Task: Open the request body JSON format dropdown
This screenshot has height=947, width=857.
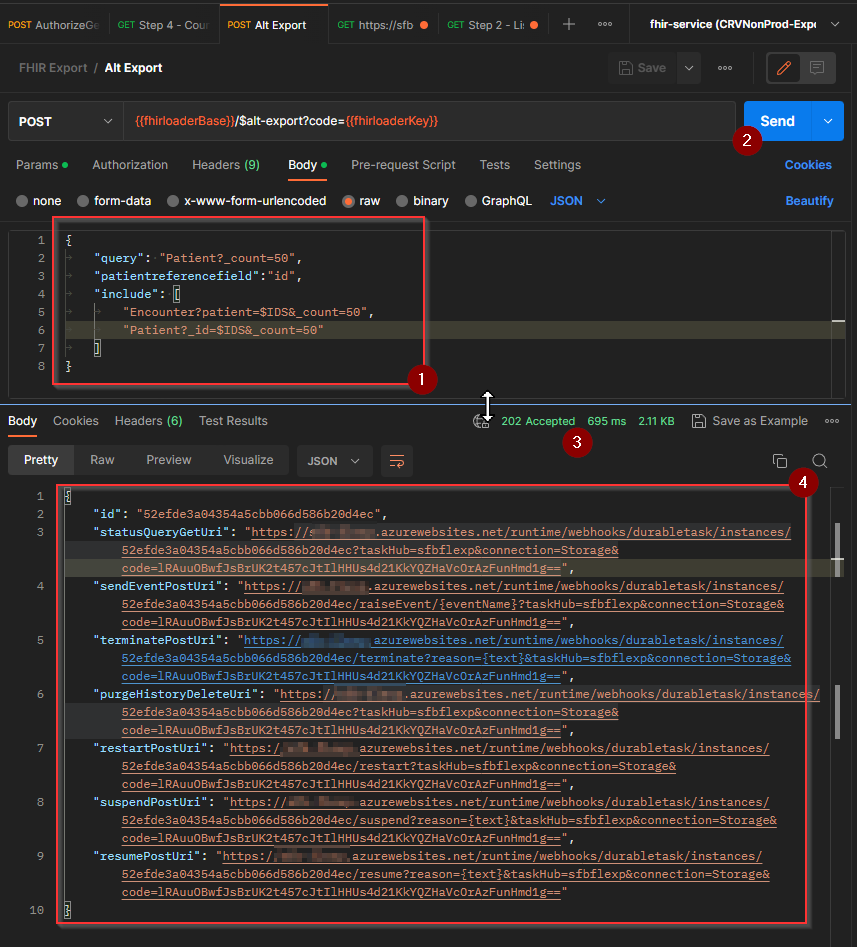Action: click(577, 201)
